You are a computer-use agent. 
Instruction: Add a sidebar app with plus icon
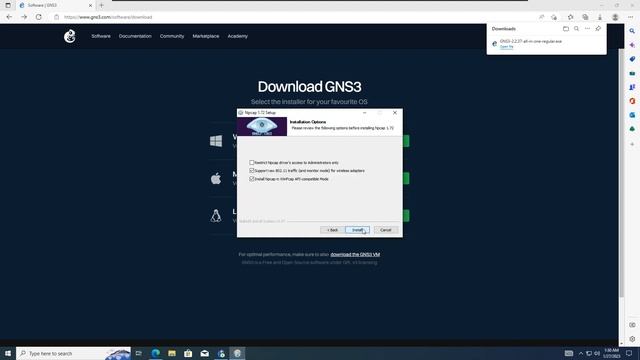[x=632, y=144]
